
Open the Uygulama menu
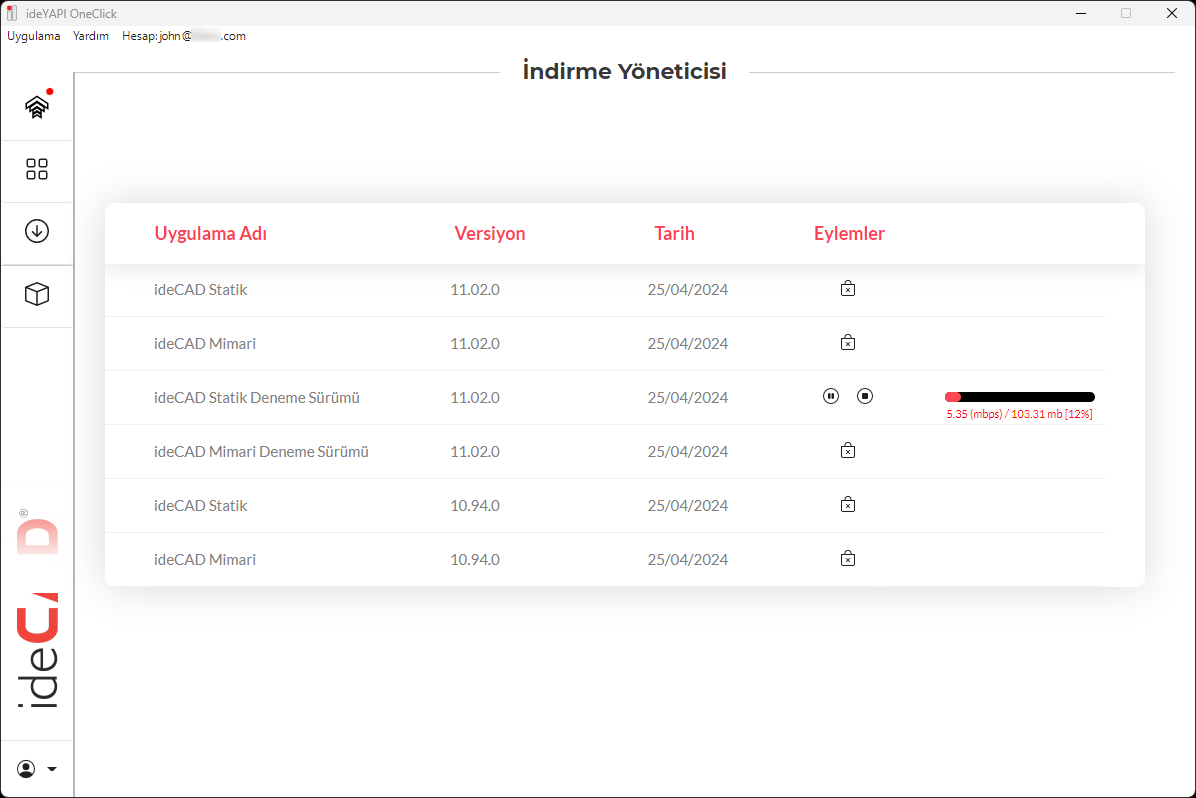34,36
